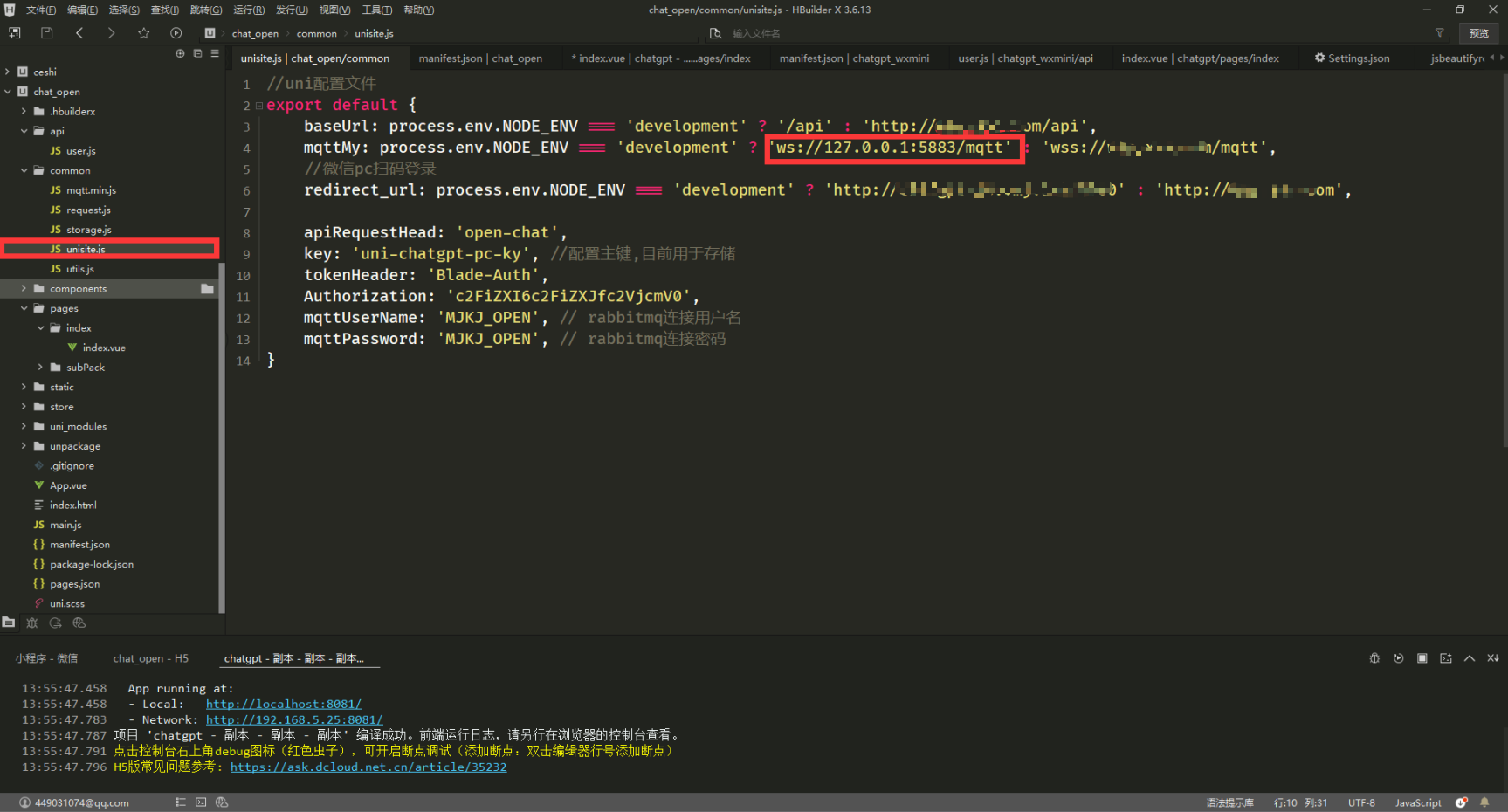Clear the console output with the clear icon

(x=1493, y=657)
